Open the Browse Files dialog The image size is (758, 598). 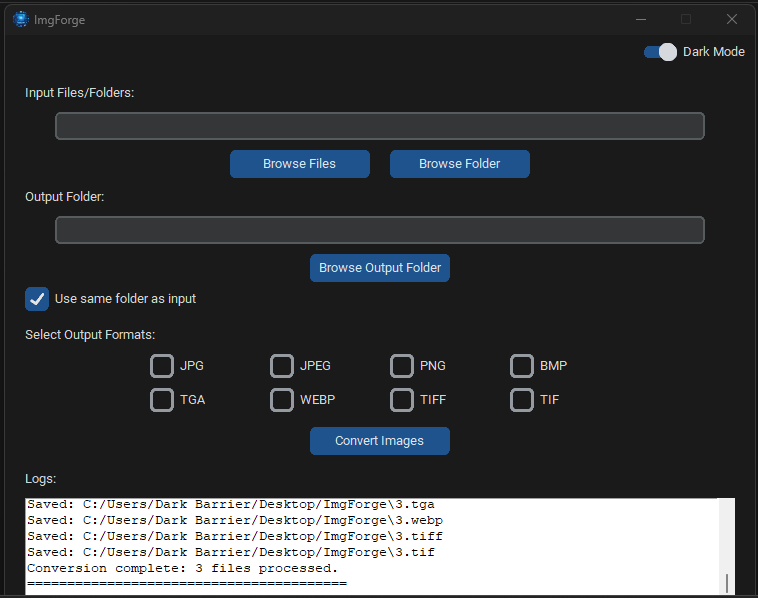tap(300, 164)
